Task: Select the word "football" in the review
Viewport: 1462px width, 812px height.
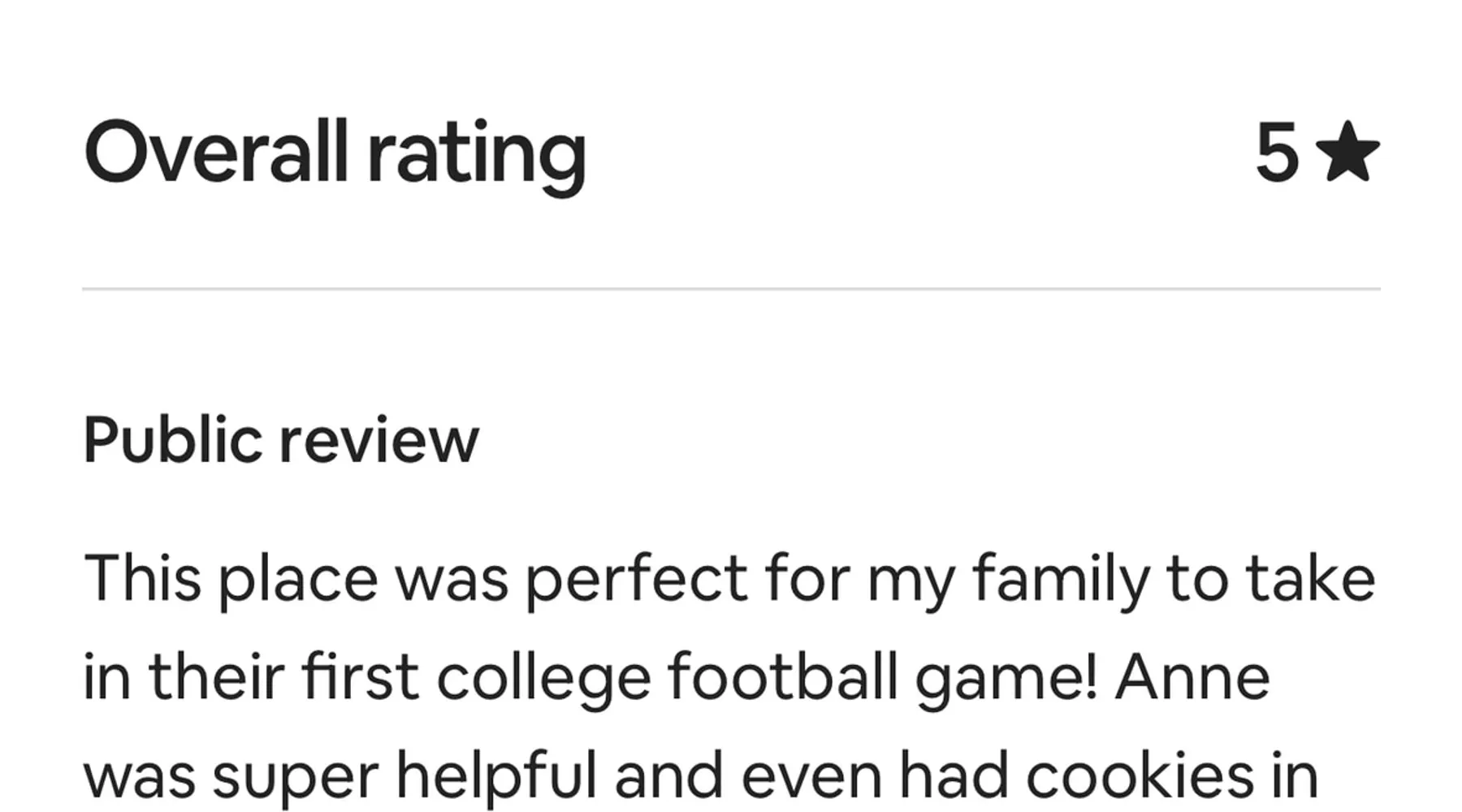Action: [x=782, y=677]
